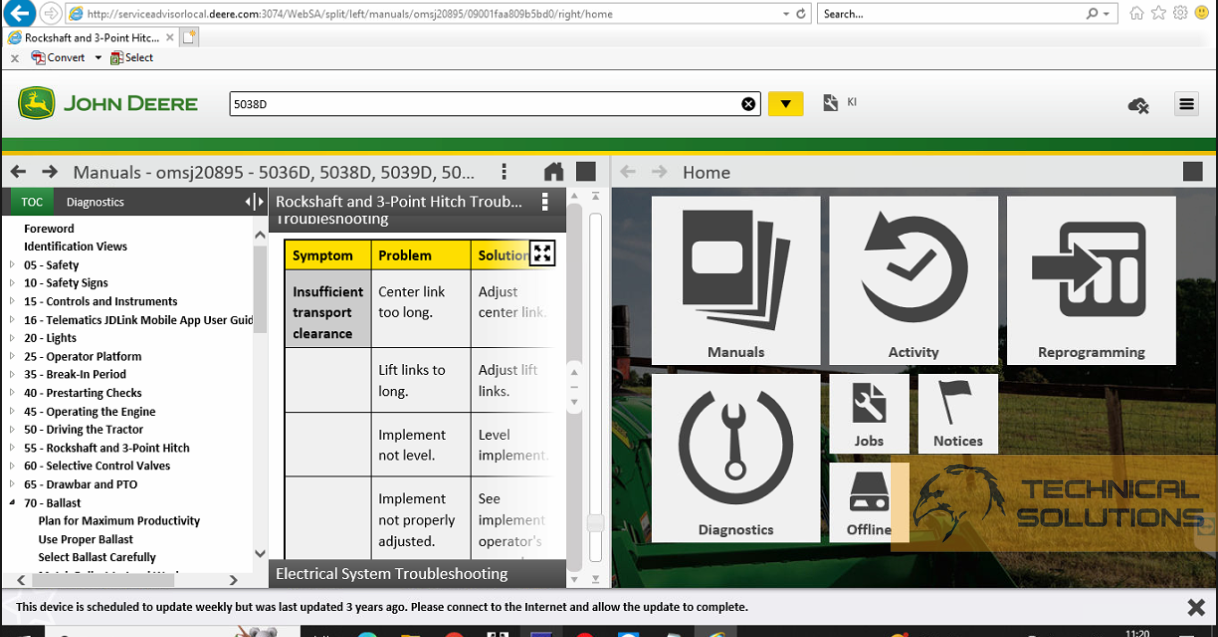Switch to the Diagnostics tab
The image size is (1218, 637).
click(94, 201)
